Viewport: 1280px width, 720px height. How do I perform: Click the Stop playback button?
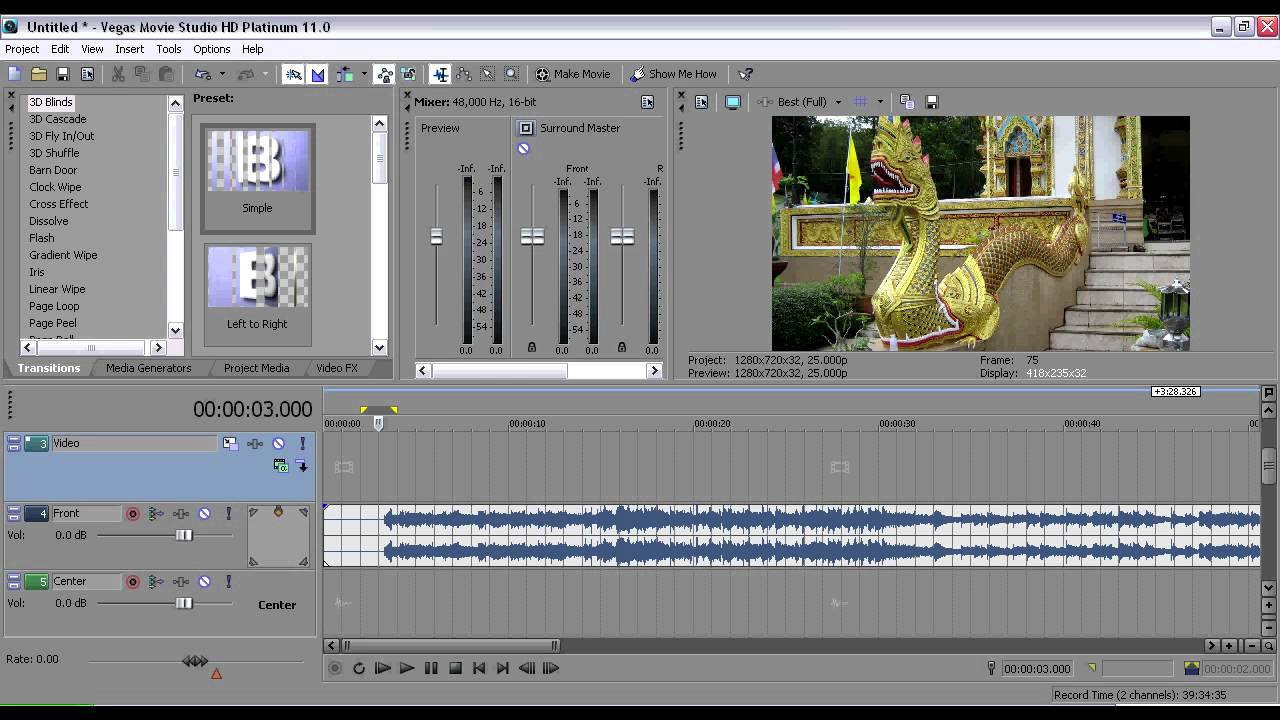click(455, 668)
